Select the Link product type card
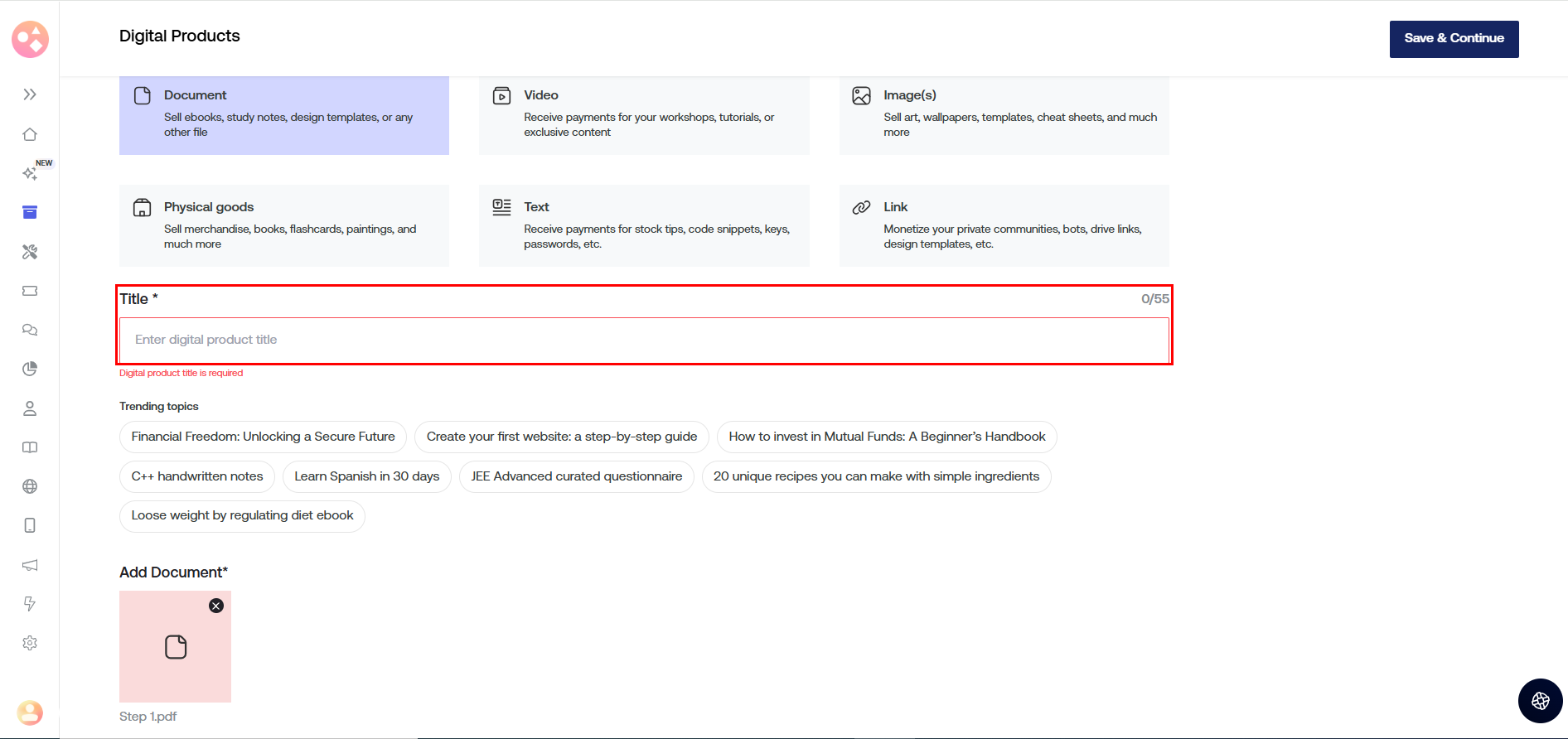This screenshot has width=1568, height=739. click(1004, 225)
